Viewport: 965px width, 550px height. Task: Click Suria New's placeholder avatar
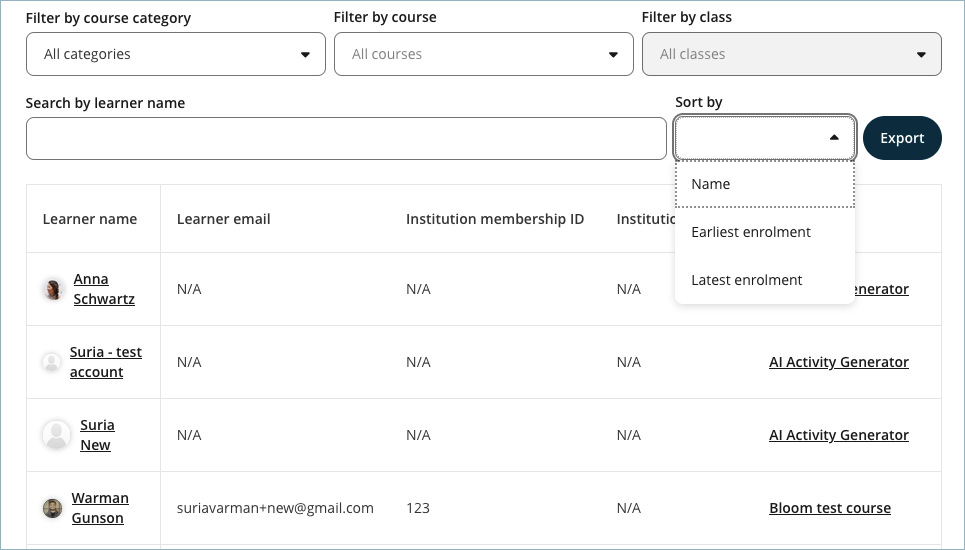coord(56,435)
